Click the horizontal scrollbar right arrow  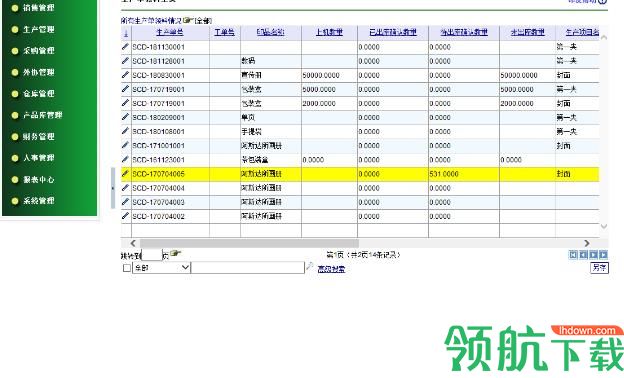pyautogui.click(x=587, y=243)
